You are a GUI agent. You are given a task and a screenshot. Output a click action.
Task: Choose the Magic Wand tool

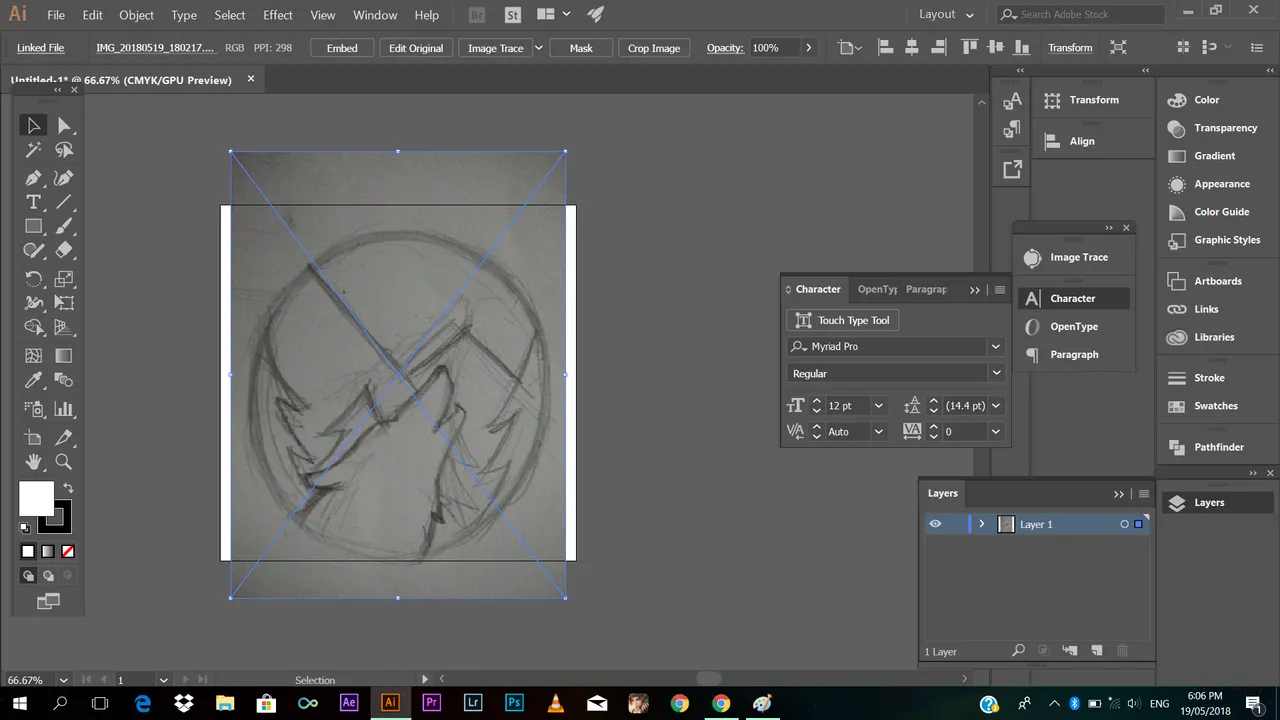click(33, 150)
